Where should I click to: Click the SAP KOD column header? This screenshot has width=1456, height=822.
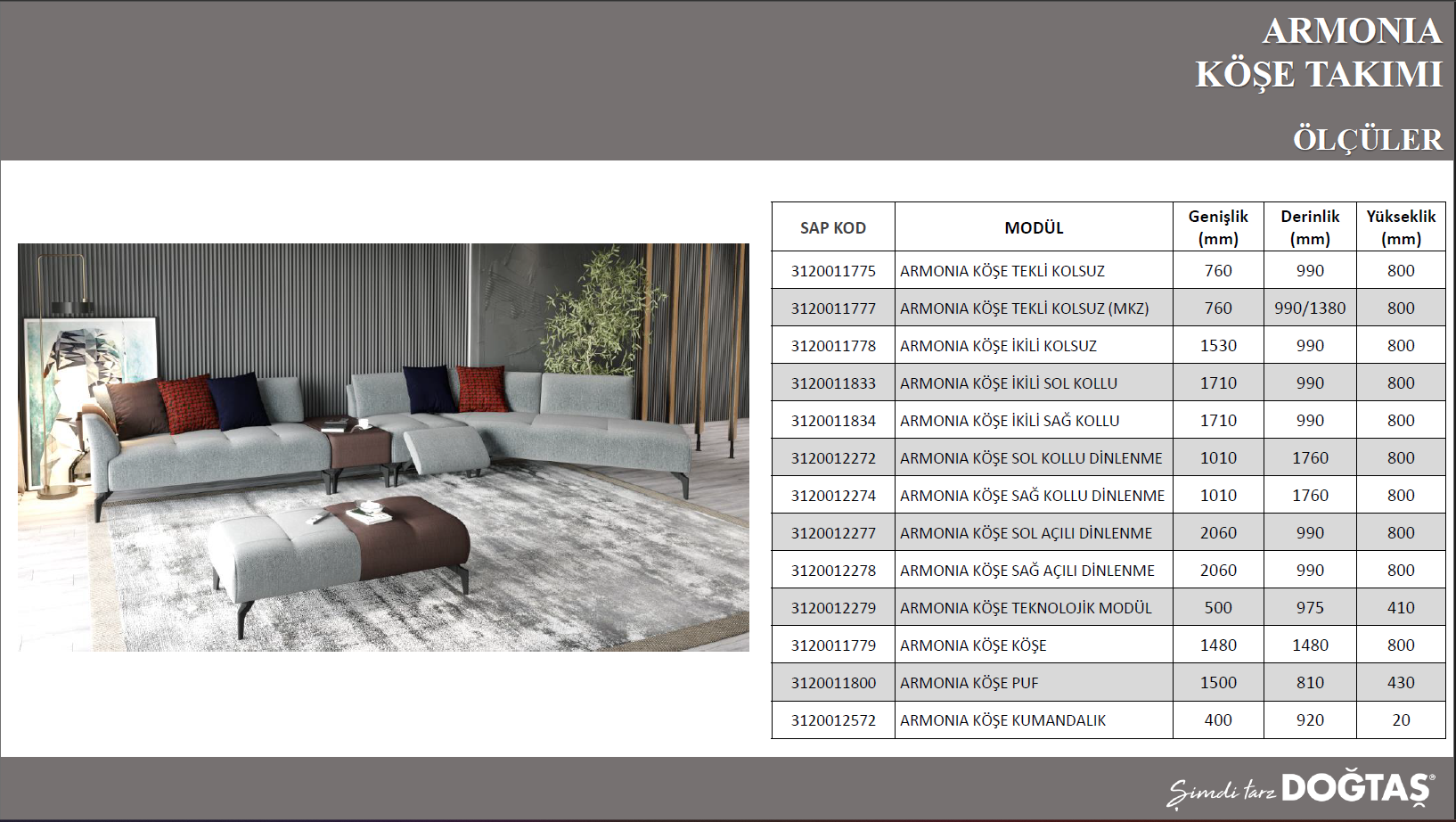click(x=833, y=227)
